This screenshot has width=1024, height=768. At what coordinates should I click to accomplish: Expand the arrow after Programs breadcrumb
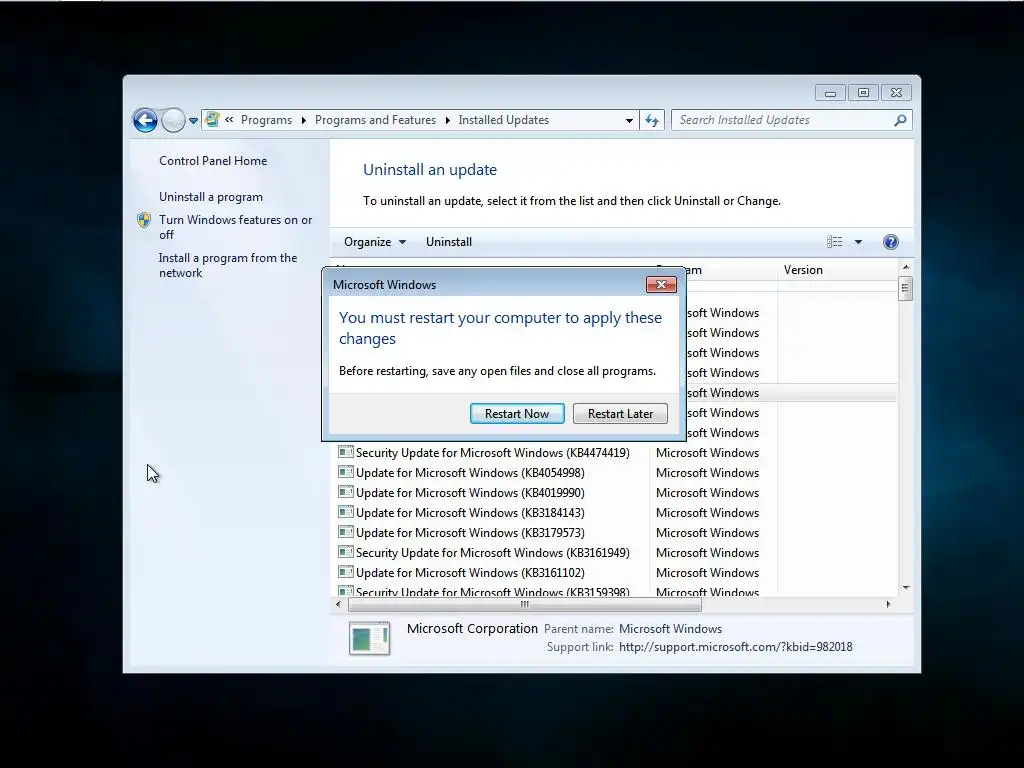[304, 120]
